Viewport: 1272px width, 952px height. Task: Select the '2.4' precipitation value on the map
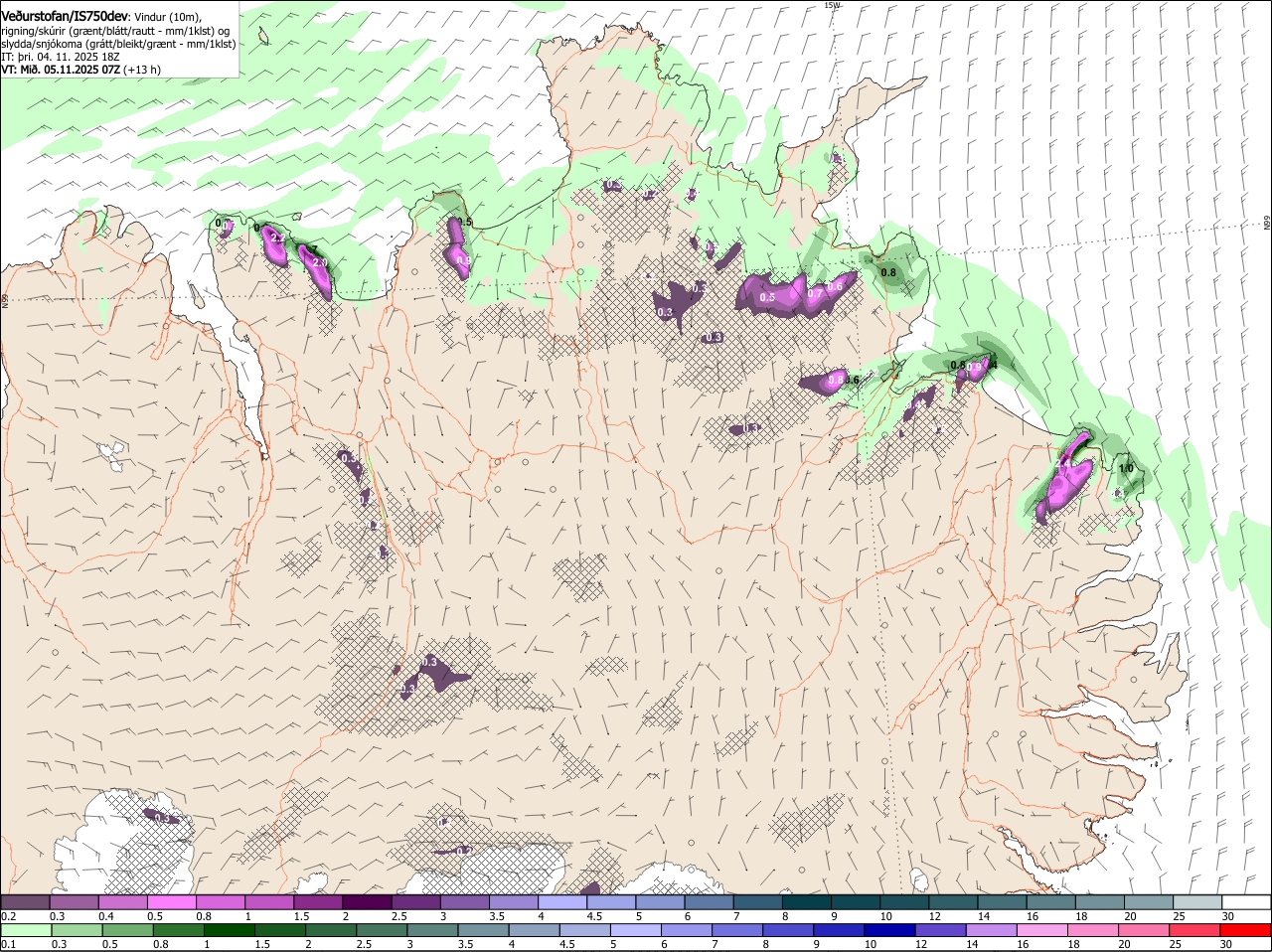[x=1063, y=463]
